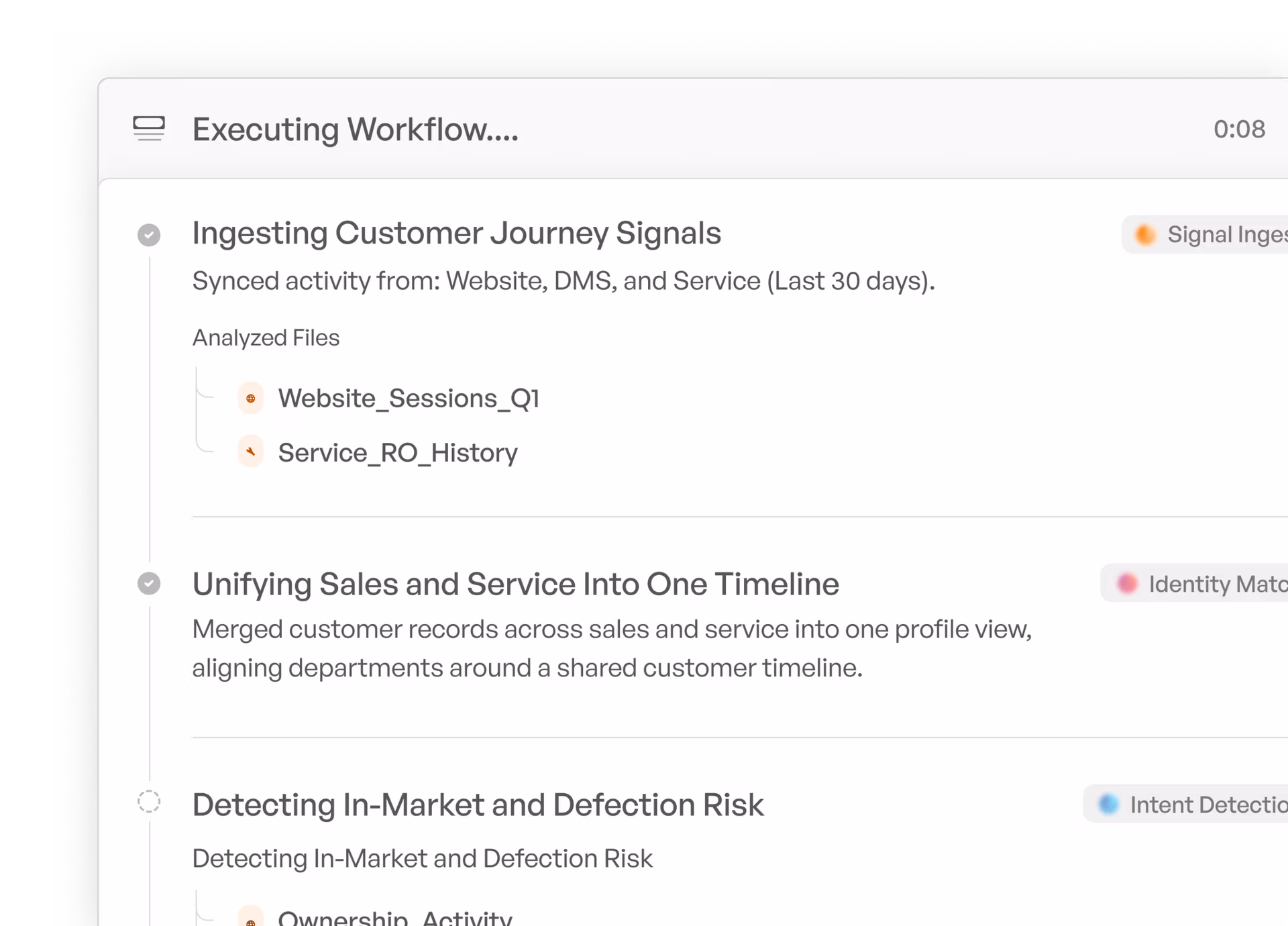Open the Website_Sessions_Q1 file
Viewport: 1288px width, 926px height.
(409, 398)
